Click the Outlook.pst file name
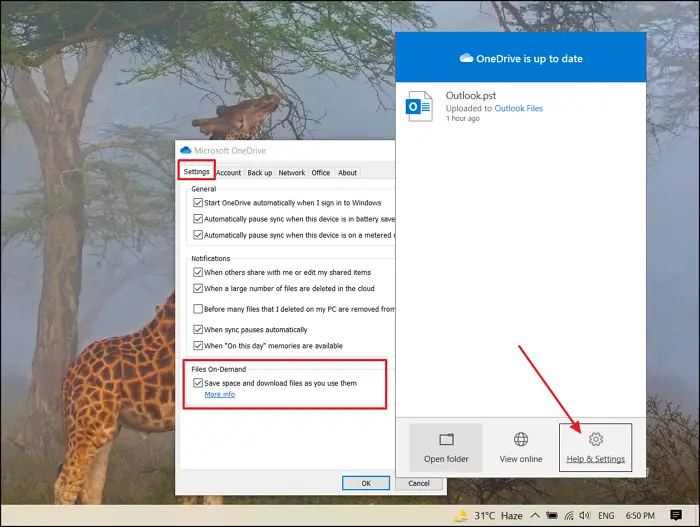The height and width of the screenshot is (527, 700). tap(471, 96)
